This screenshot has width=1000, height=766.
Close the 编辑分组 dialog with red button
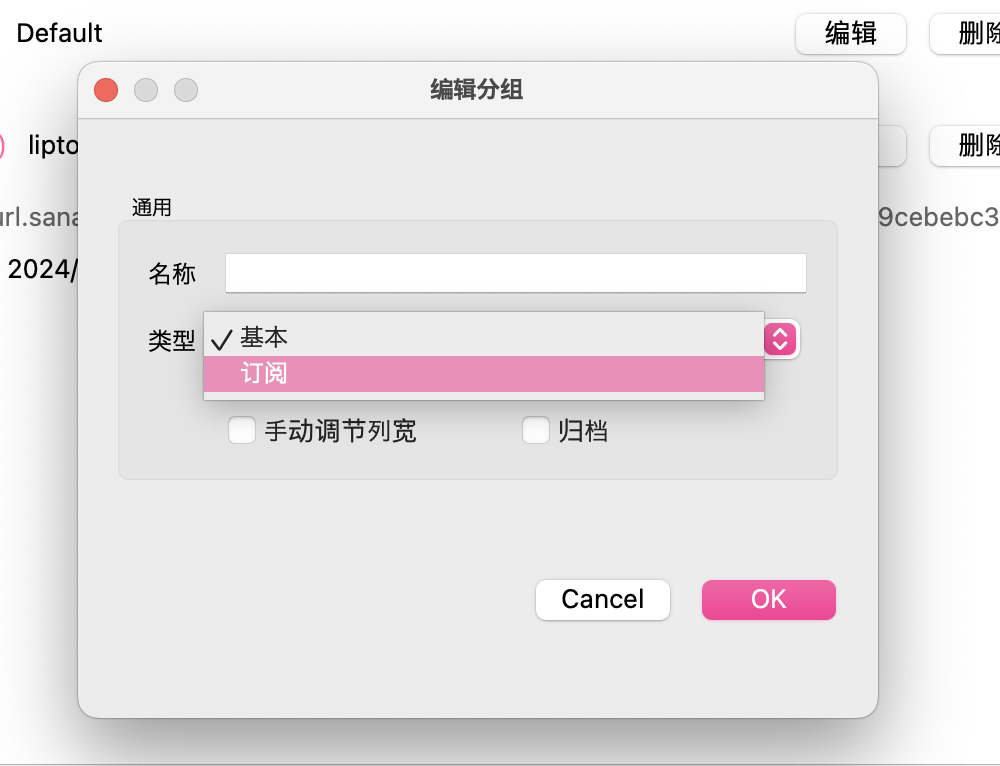[x=106, y=90]
